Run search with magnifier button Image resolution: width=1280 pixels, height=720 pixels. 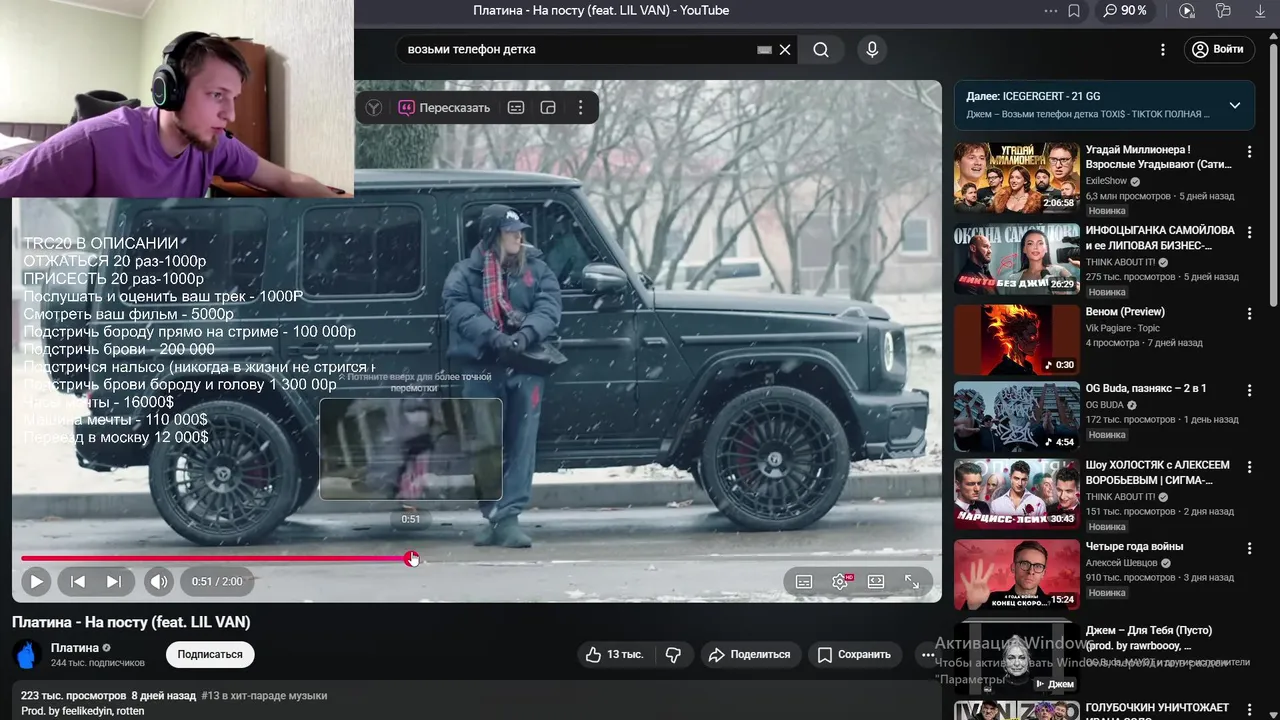tap(821, 50)
